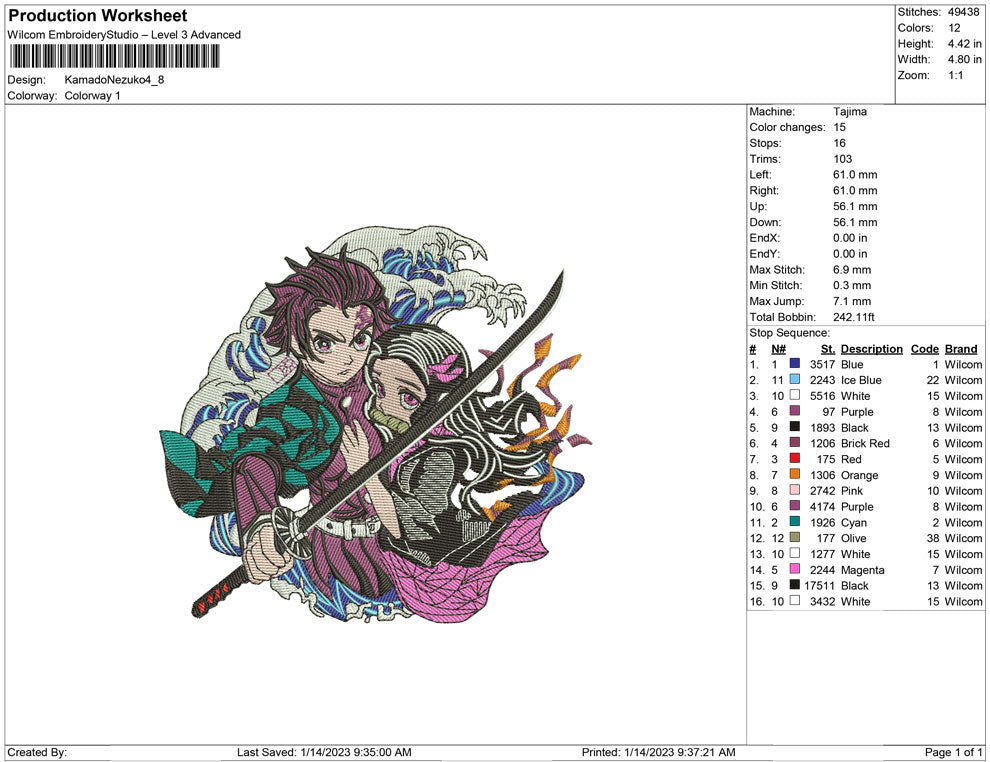
Task: Click 'Printed: 1/14/2023 9:37:21 AM' in the footer
Action: [659, 752]
